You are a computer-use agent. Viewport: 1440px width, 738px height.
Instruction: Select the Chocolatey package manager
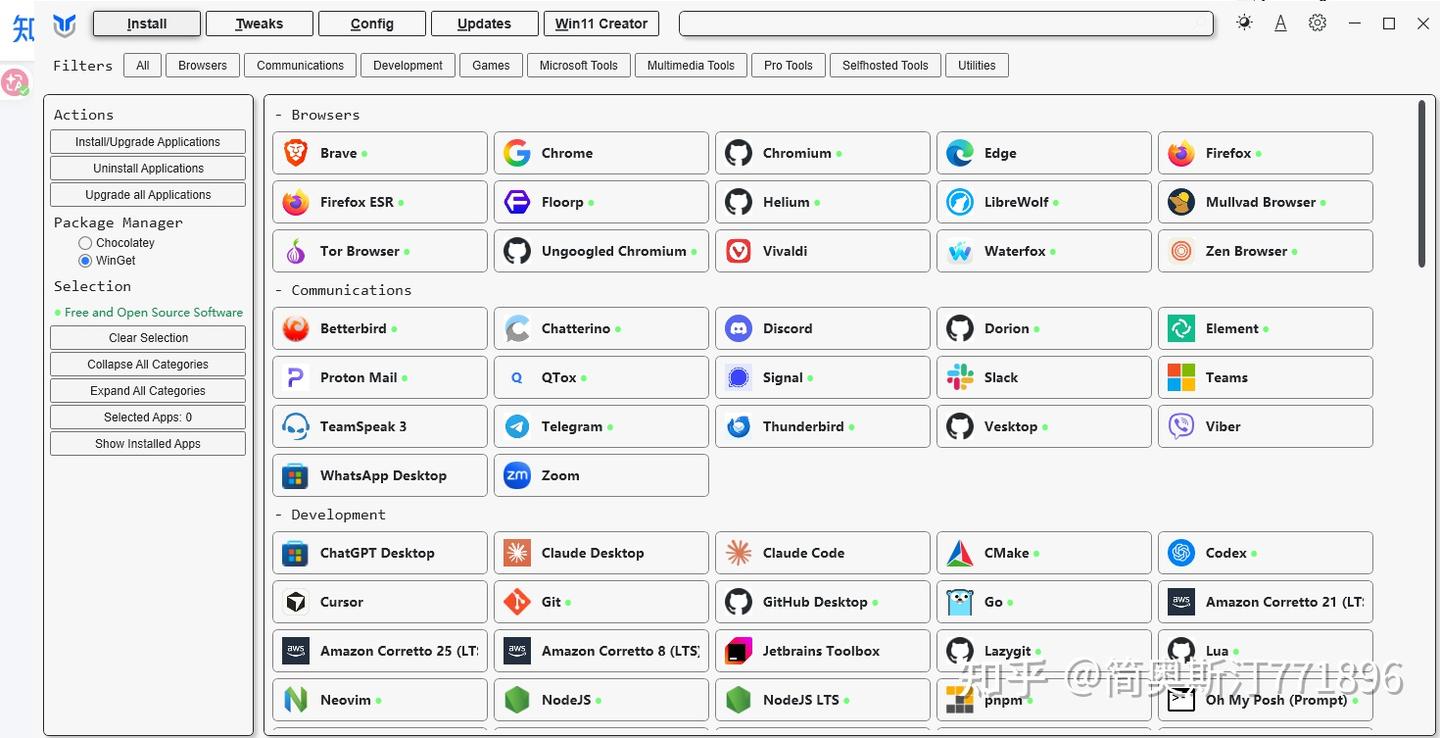pyautogui.click(x=85, y=243)
